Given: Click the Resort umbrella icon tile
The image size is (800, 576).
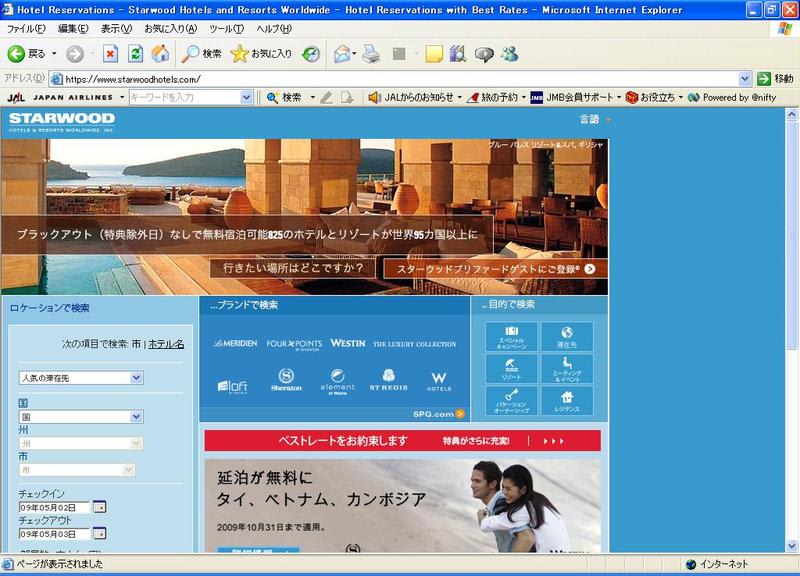Looking at the screenshot, I should 511,369.
